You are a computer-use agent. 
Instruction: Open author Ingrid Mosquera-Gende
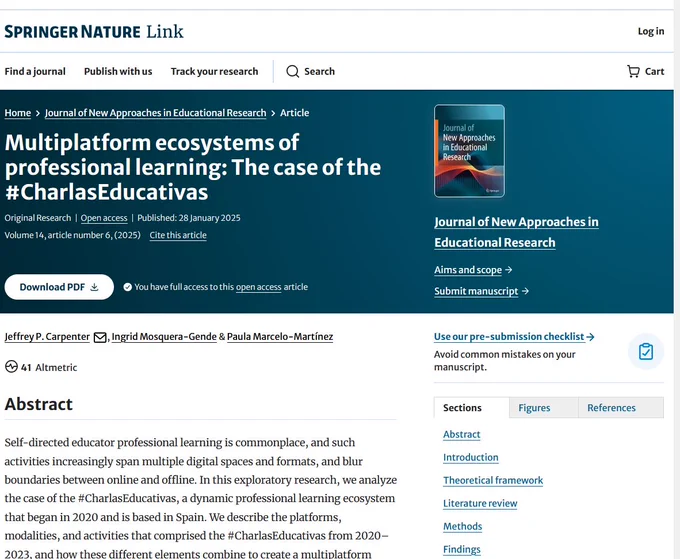164,337
